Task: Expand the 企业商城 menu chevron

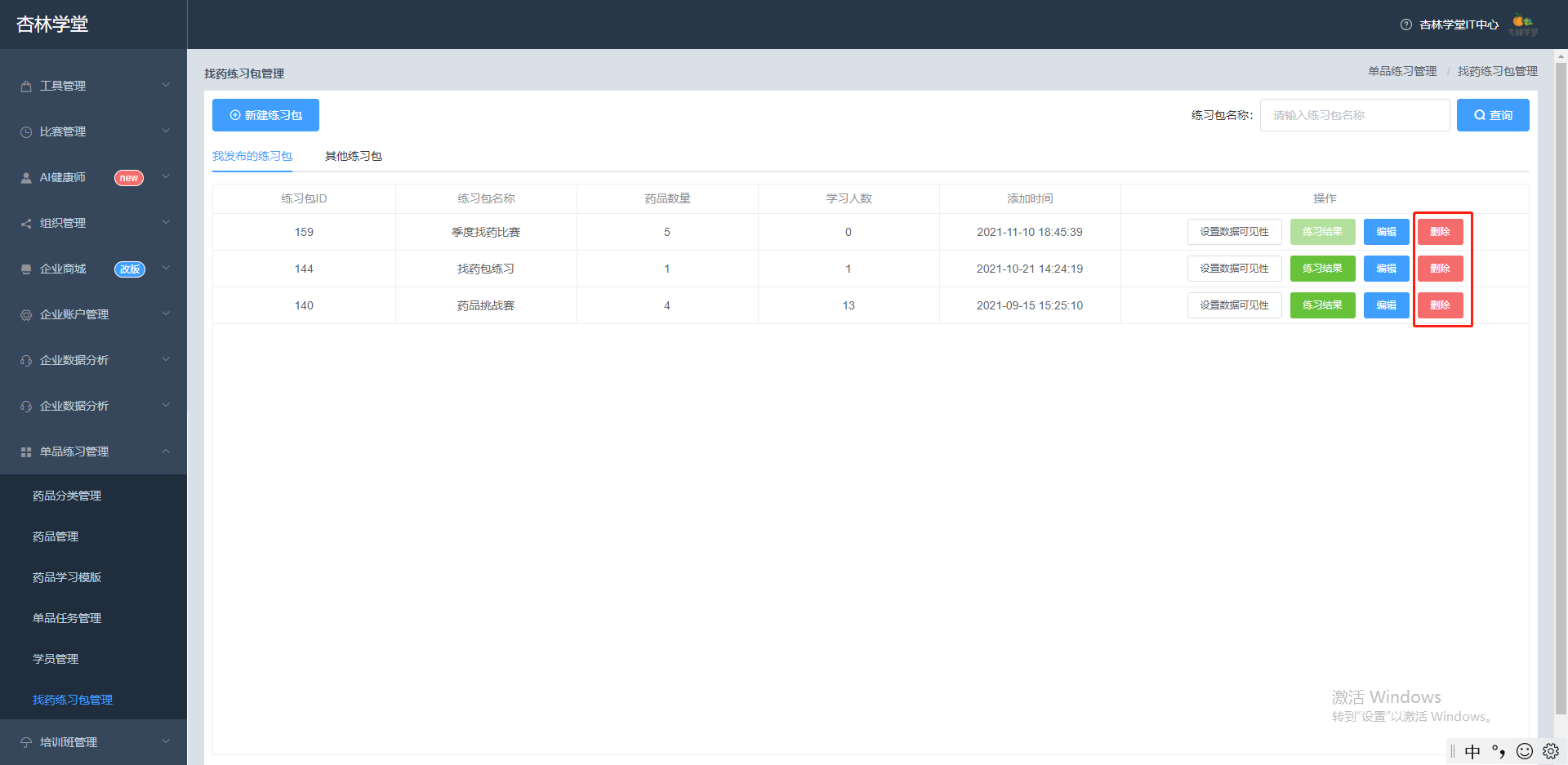Action: coord(166,268)
